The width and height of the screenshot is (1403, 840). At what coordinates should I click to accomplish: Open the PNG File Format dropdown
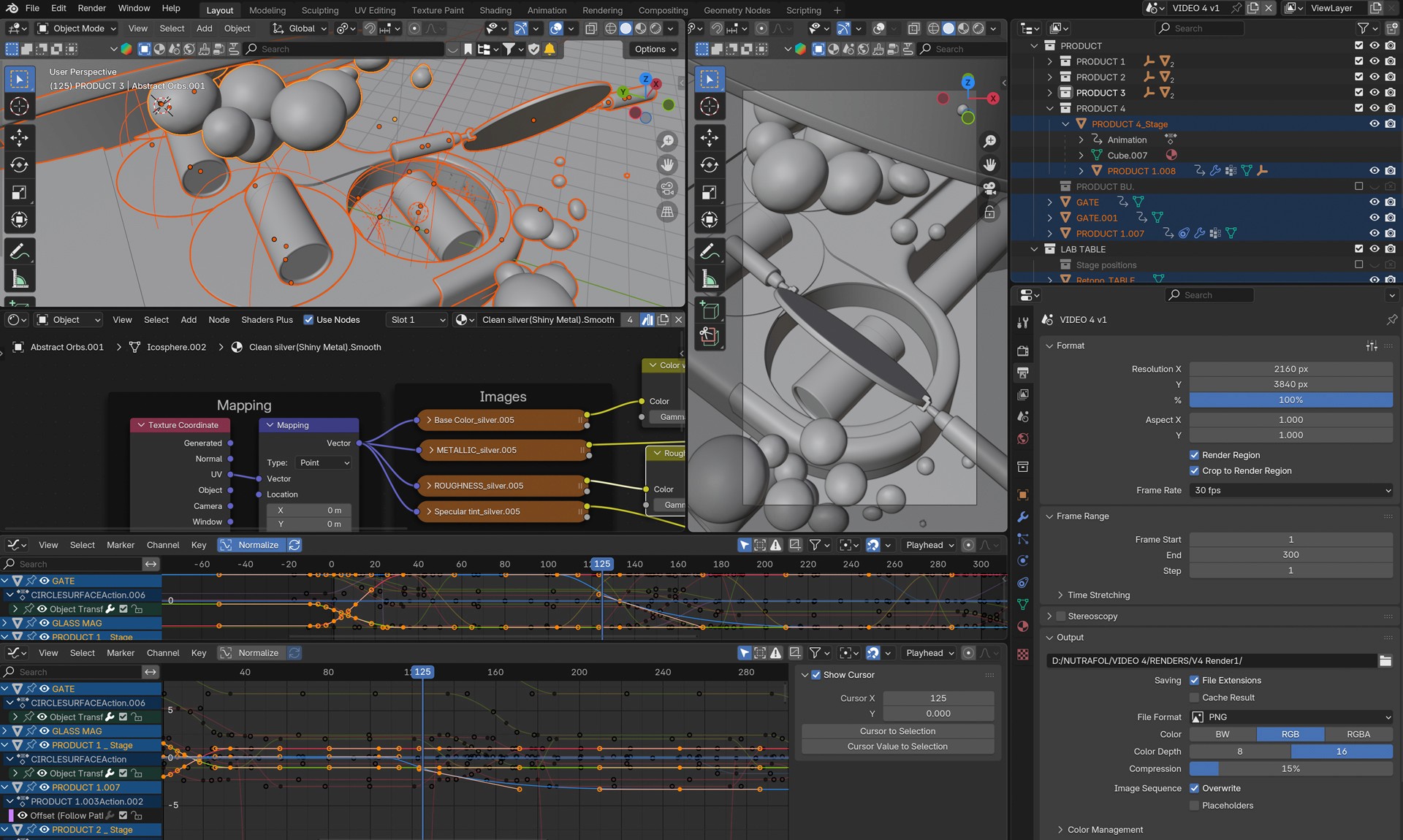coord(1290,717)
